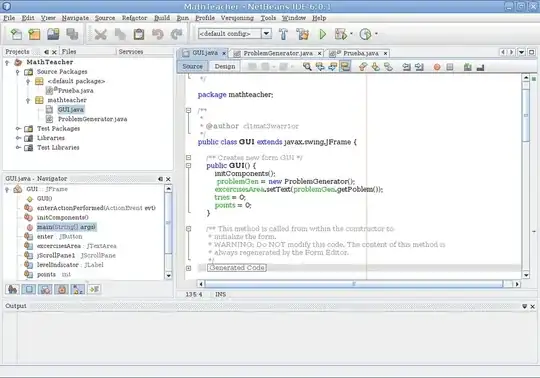Stop macro recording icon in editor toolbar
Image resolution: width=540 pixels, height=378 pixels.
[450, 67]
